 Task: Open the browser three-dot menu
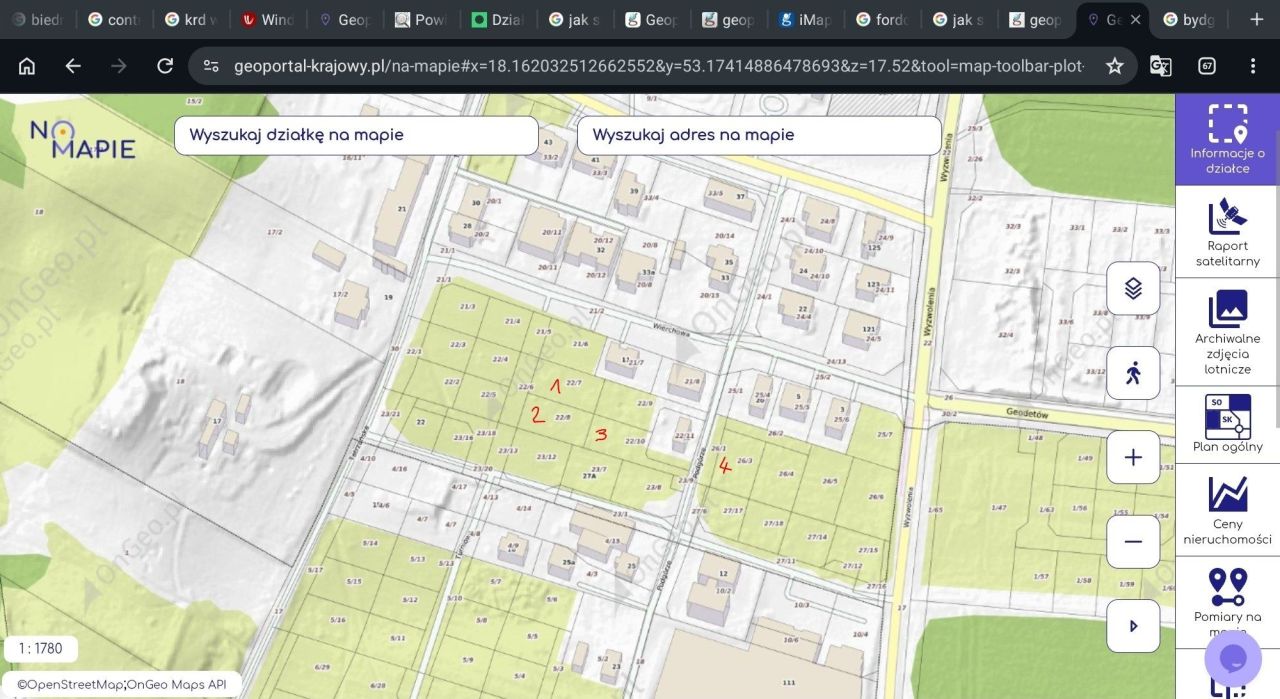[1252, 66]
